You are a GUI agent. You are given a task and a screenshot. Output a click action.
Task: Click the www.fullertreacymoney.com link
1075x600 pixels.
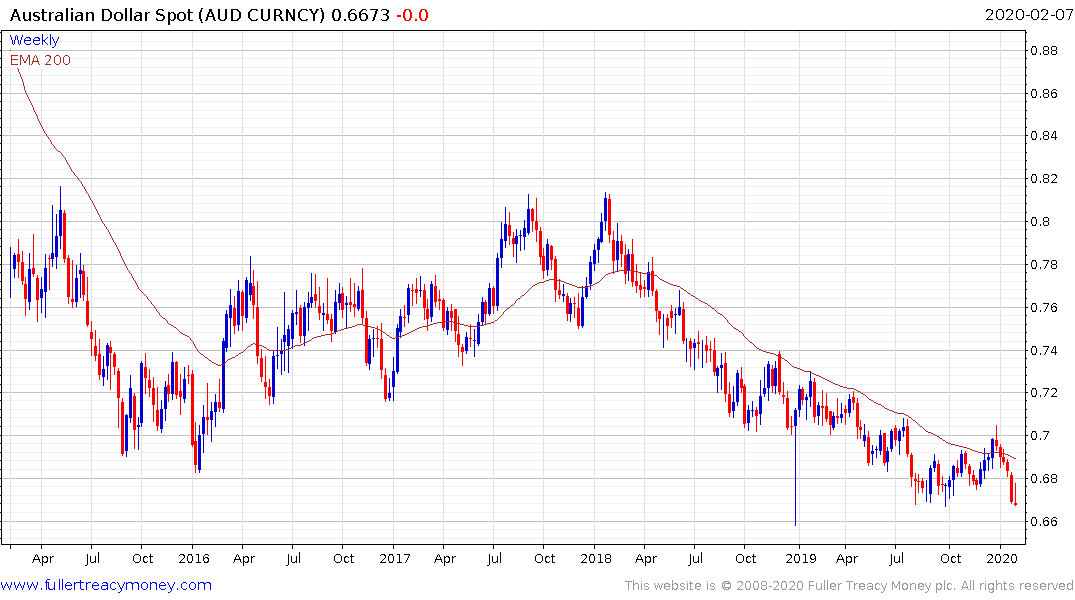[x=106, y=585]
